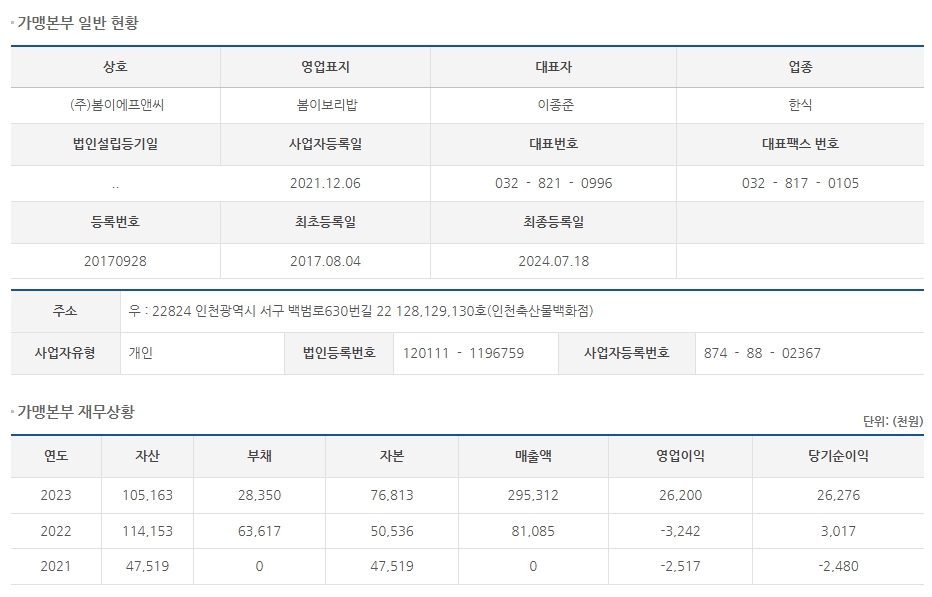Select the 사업자등록일 header cell

pyautogui.click(x=325, y=144)
